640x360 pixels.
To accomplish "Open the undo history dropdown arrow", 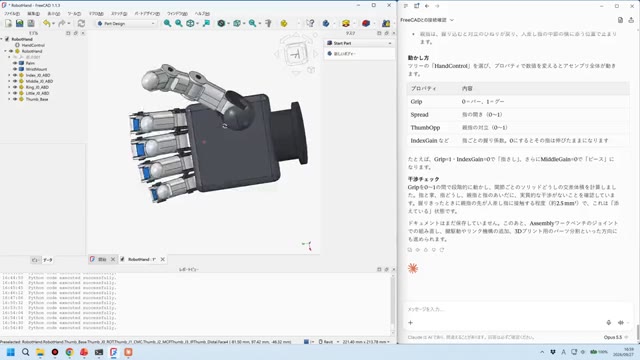I will click(53, 24).
